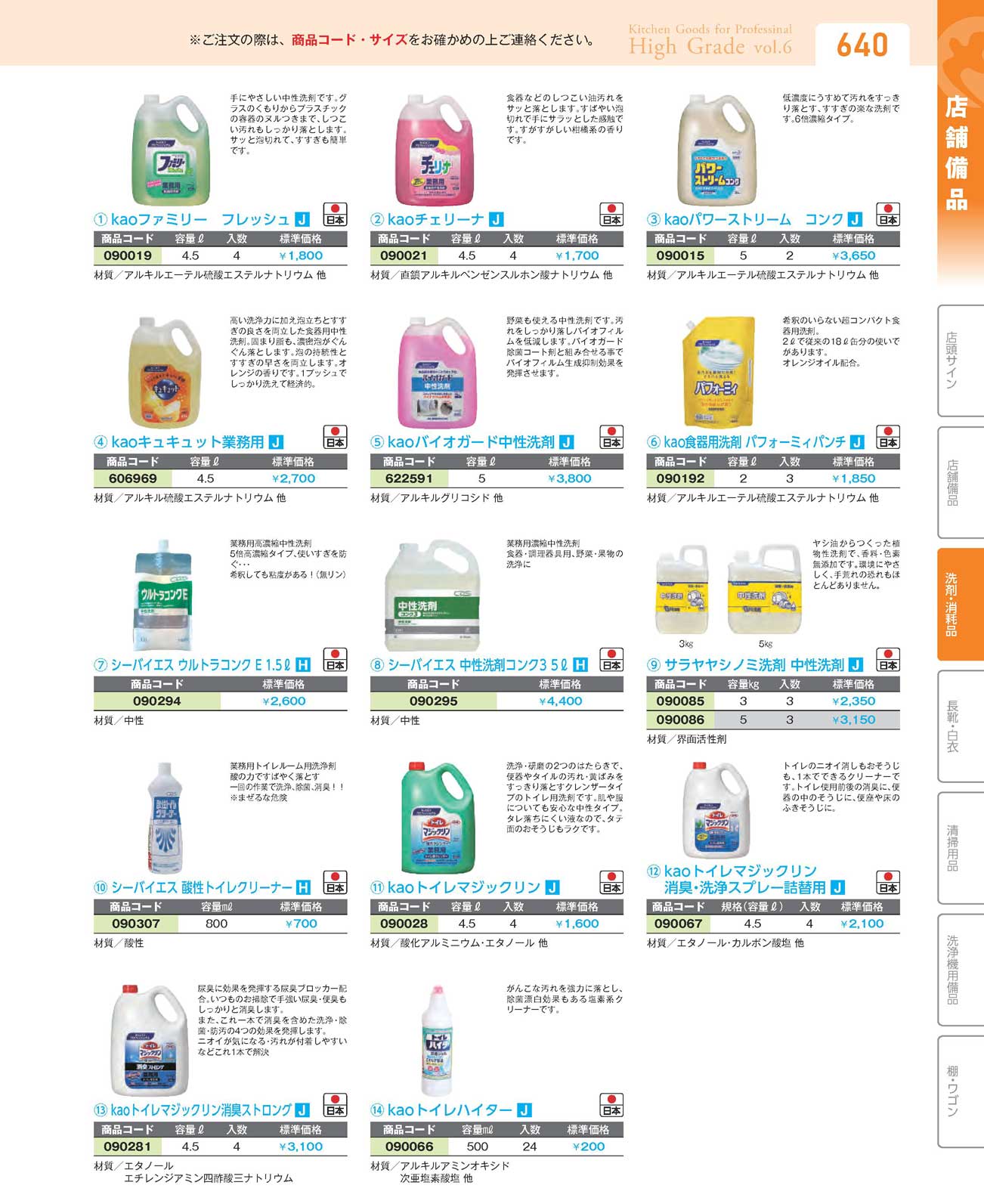Switch to the 清掃用品 side tab

pos(960,848)
